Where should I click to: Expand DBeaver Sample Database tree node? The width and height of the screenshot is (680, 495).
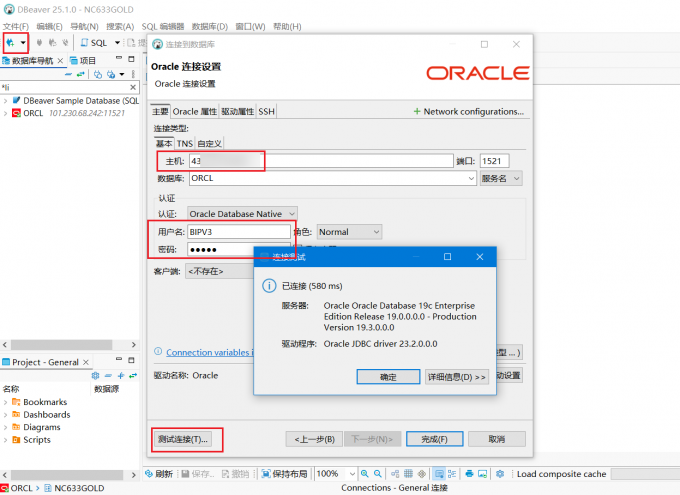pos(5,101)
